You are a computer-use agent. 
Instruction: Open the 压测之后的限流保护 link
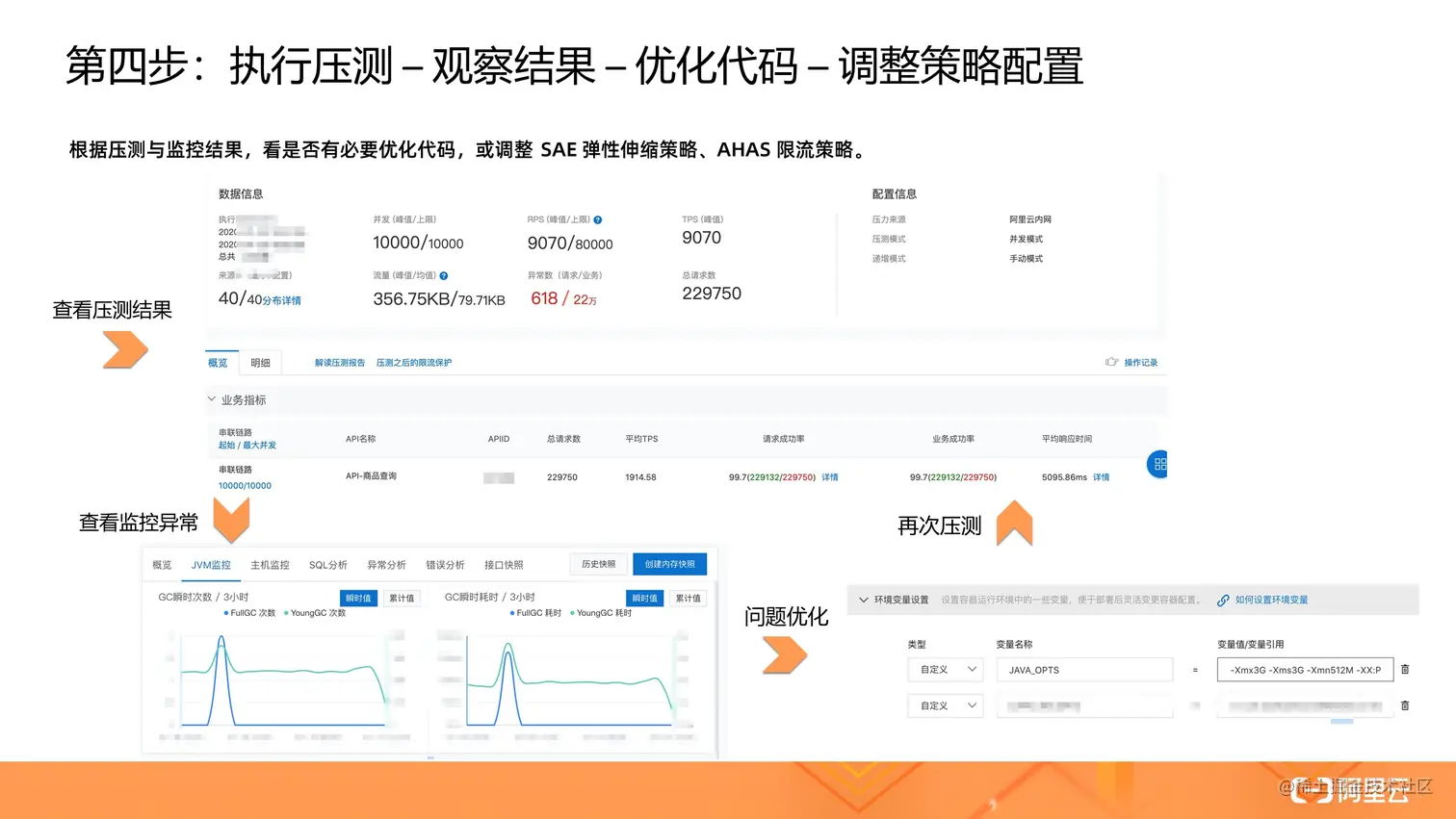[413, 363]
